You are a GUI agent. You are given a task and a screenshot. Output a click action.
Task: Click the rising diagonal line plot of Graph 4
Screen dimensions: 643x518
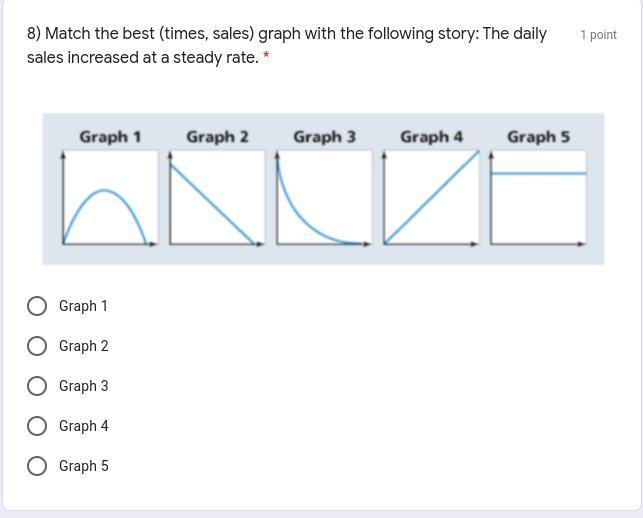click(x=431, y=197)
